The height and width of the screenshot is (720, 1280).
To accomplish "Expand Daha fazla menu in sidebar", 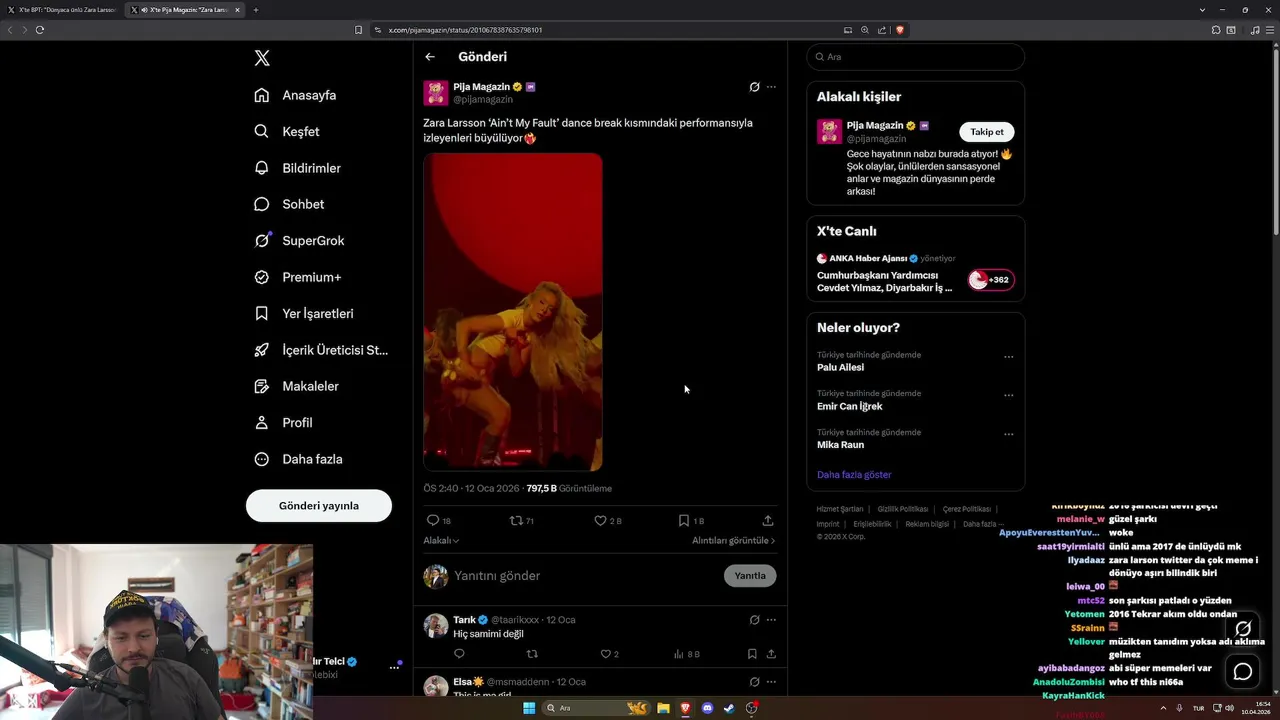I will click(x=299, y=459).
